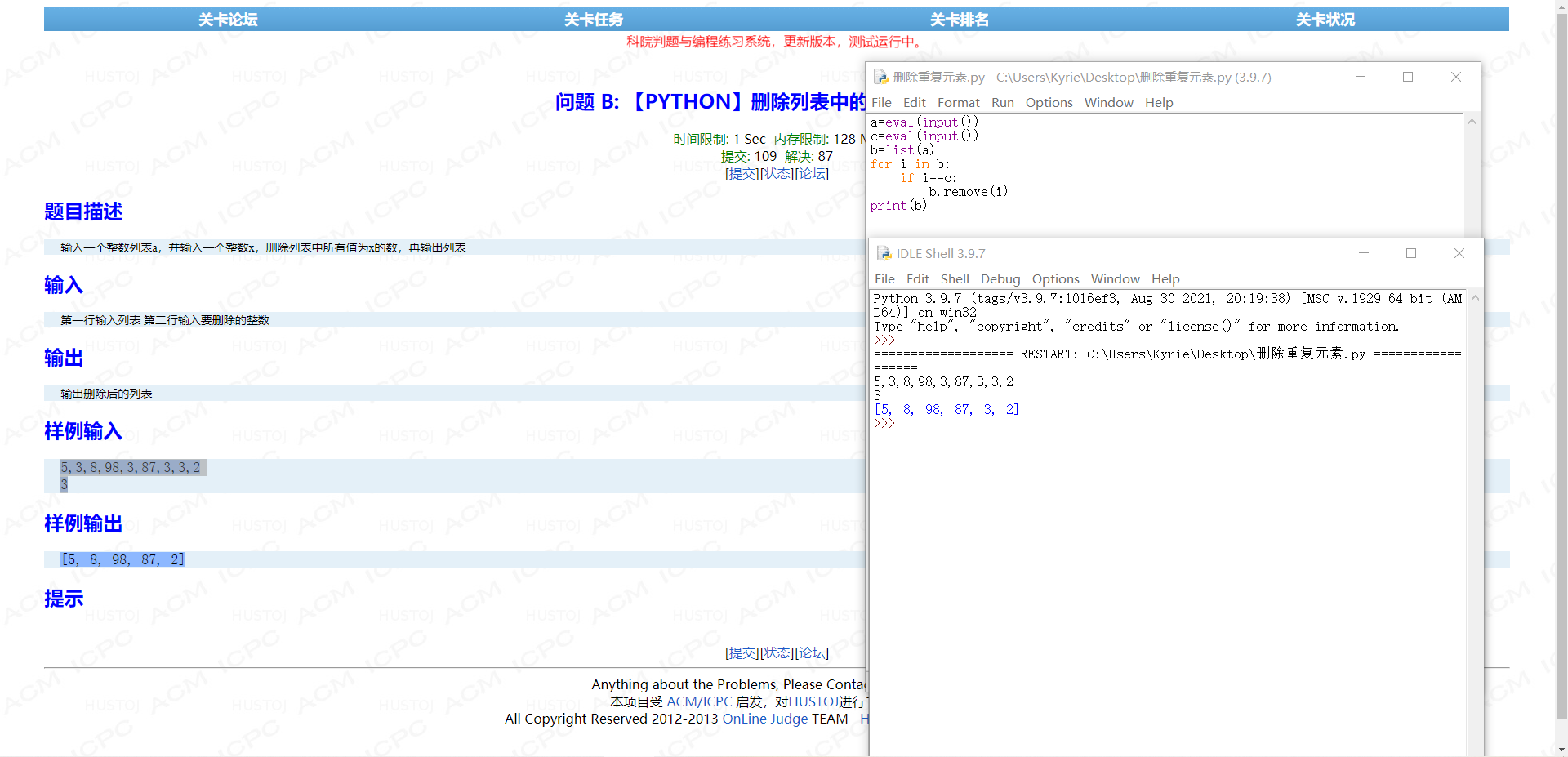Click the sample input line 5,3,8,98,3,87,3,3,2
The height and width of the screenshot is (757, 1568).
130,467
